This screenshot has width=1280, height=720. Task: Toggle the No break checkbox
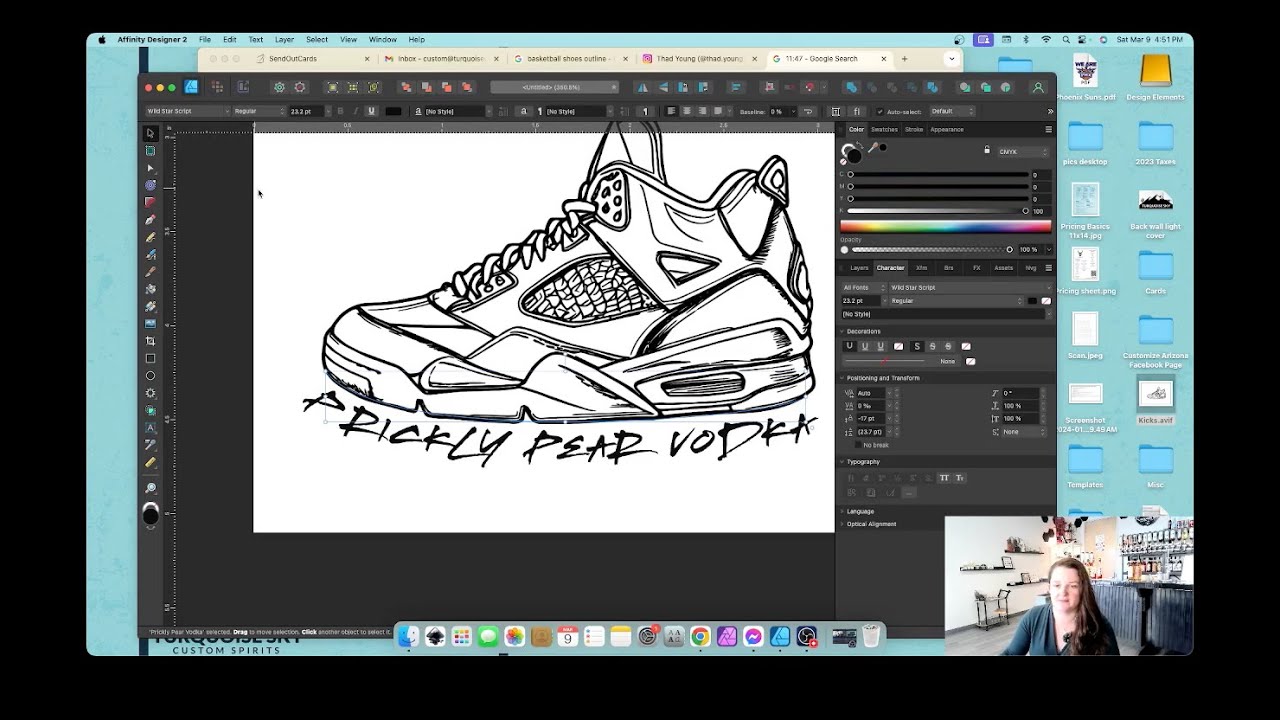click(x=857, y=445)
